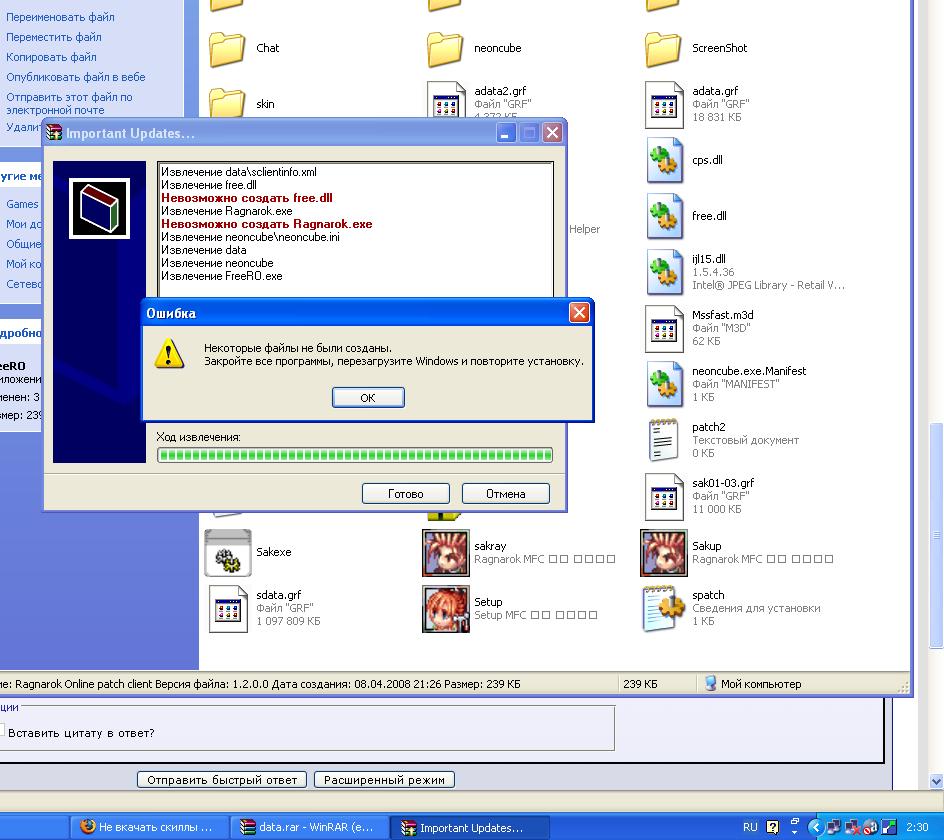Viewport: 944px width, 840px height.
Task: Select the sdata.grf file icon
Action: point(228,609)
